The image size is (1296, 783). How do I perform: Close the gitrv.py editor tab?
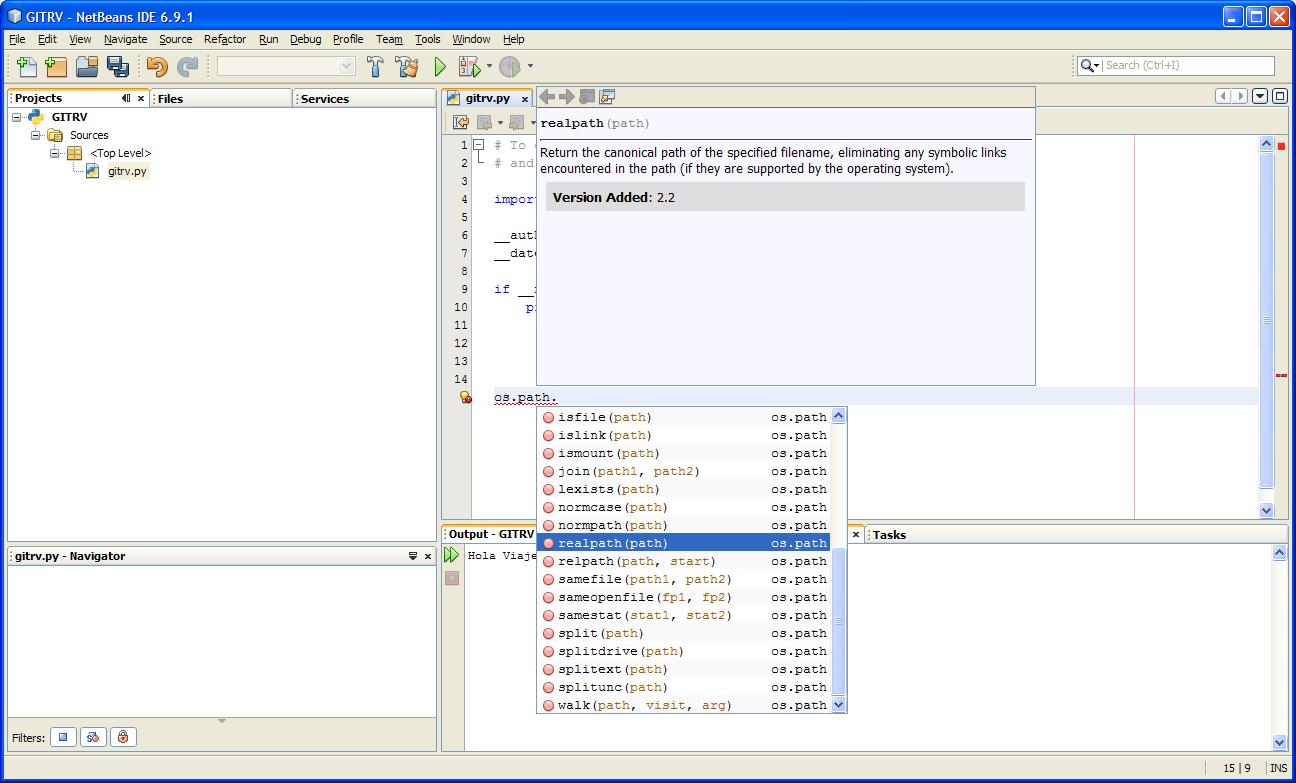524,99
